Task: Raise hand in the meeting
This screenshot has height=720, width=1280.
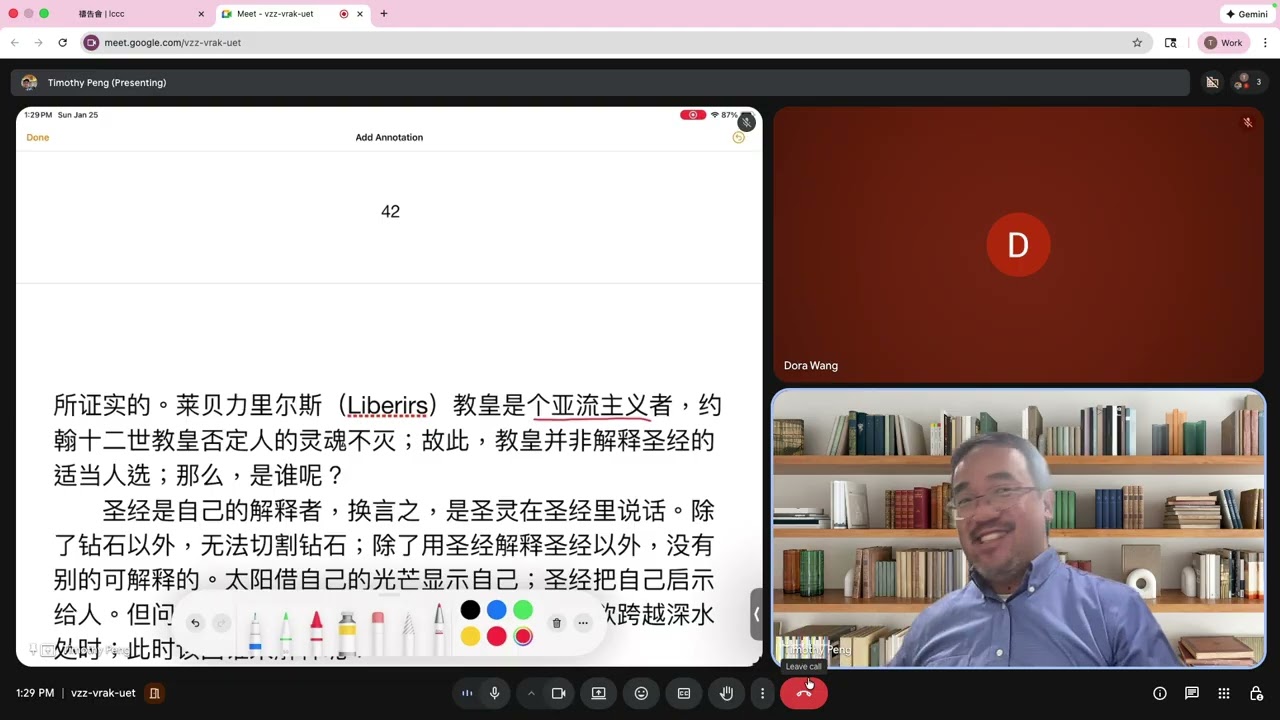Action: pyautogui.click(x=727, y=693)
